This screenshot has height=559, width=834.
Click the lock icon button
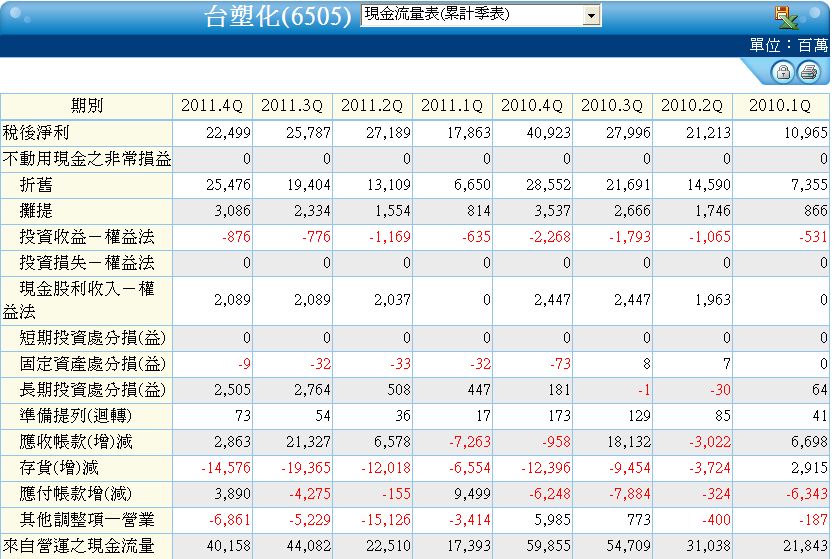click(x=783, y=72)
